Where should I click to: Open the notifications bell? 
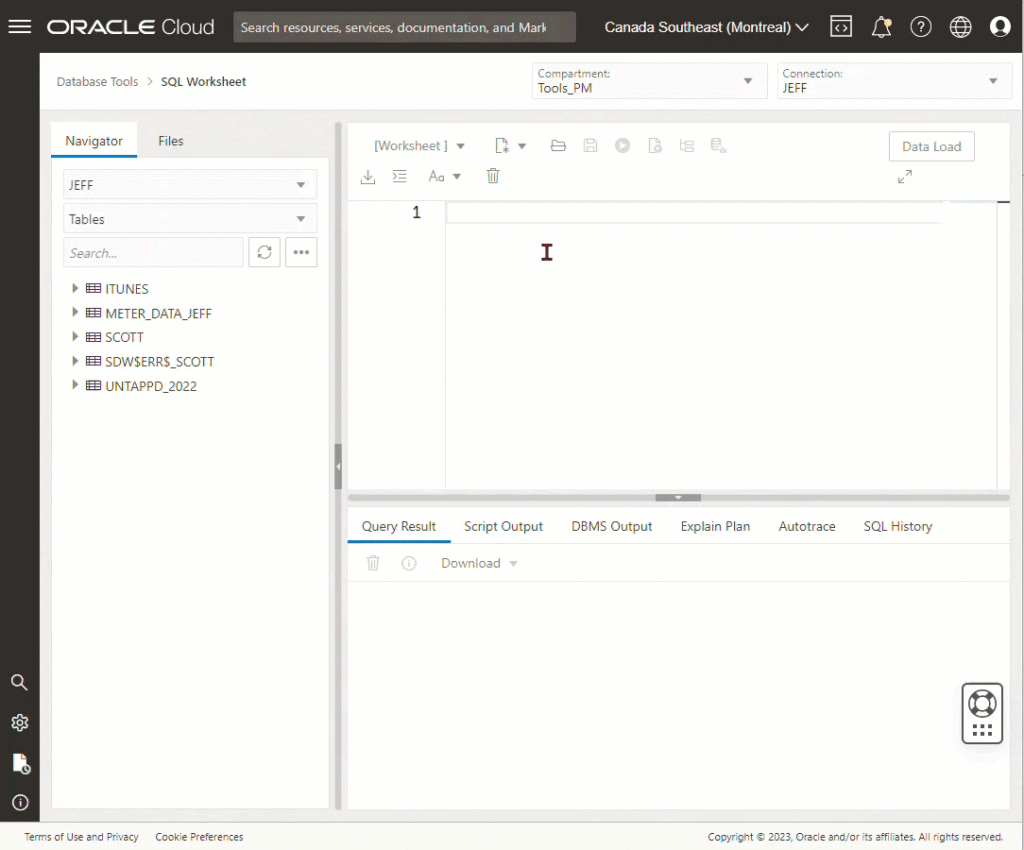(881, 26)
